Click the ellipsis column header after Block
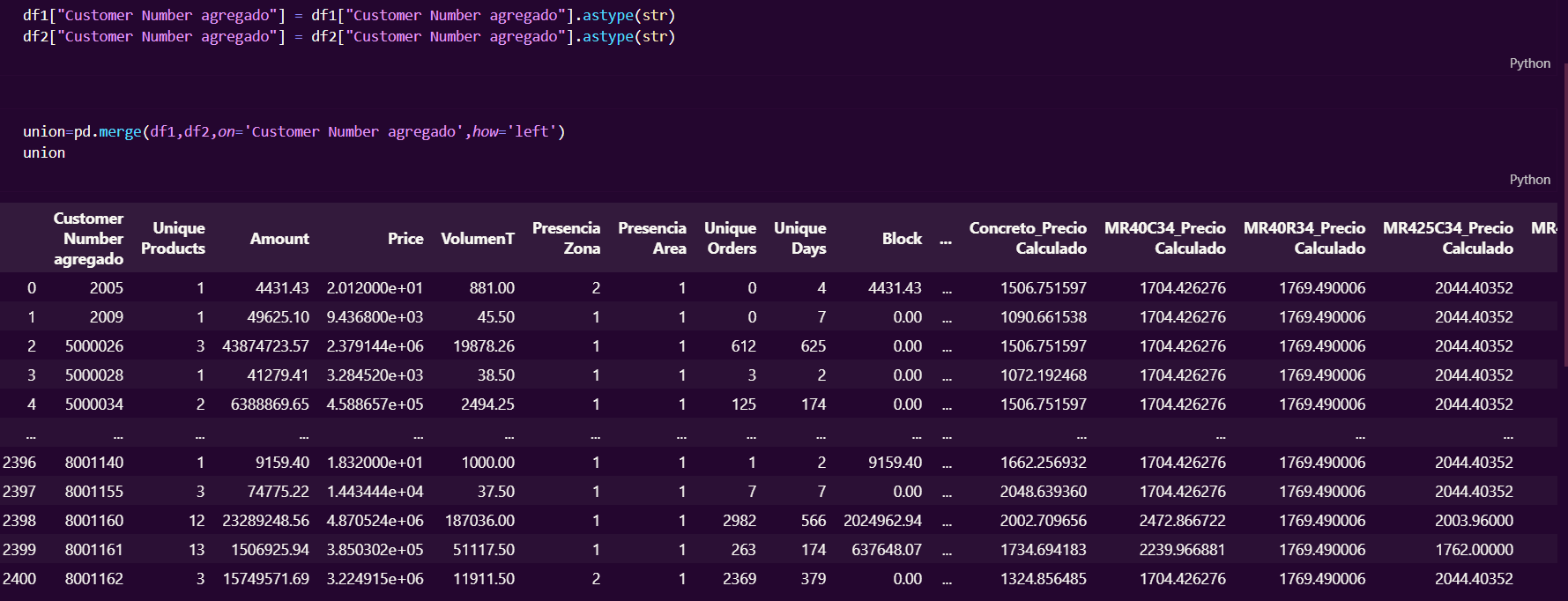The width and height of the screenshot is (1568, 601). [x=946, y=240]
